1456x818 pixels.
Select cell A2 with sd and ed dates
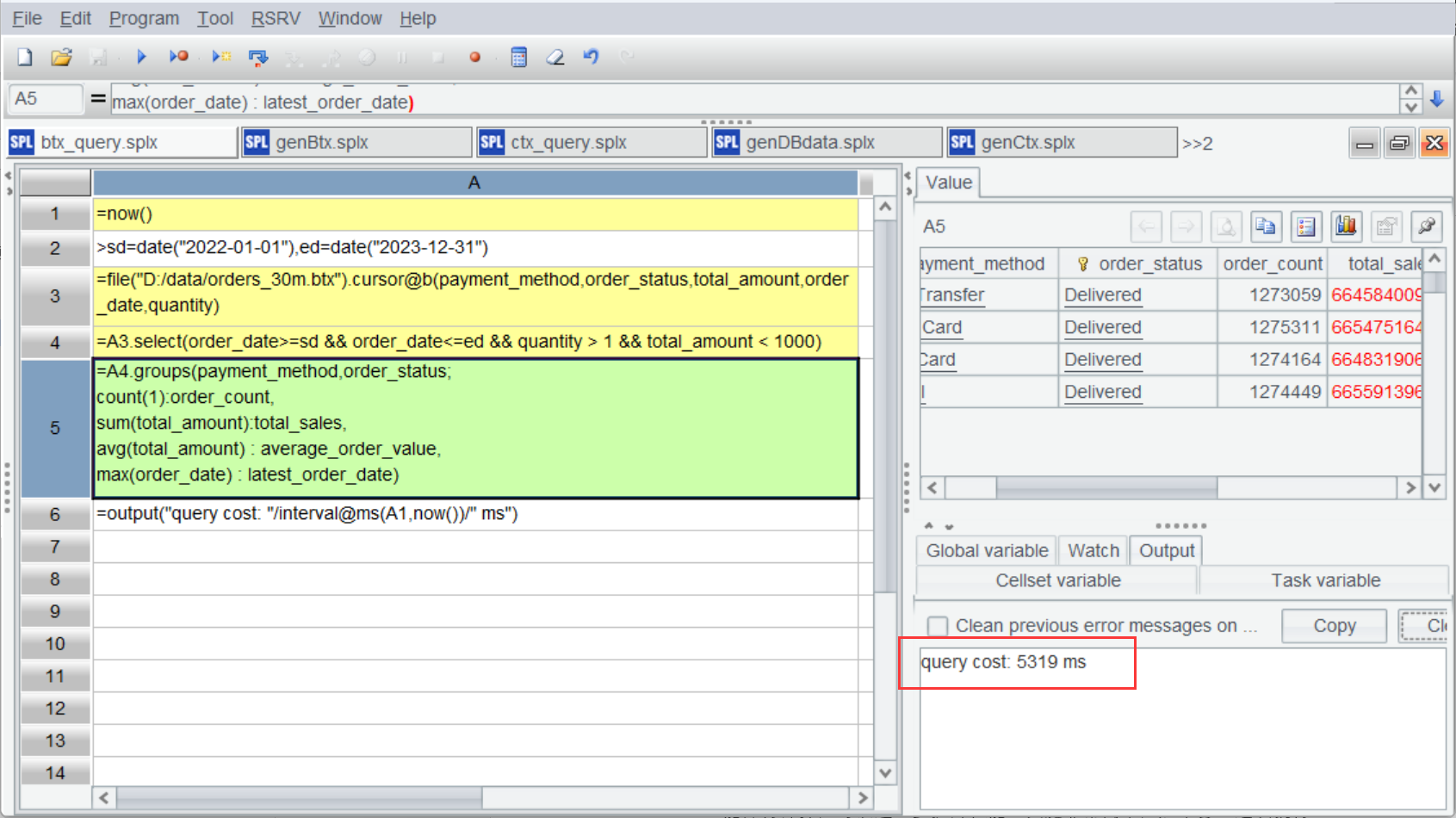(x=475, y=248)
